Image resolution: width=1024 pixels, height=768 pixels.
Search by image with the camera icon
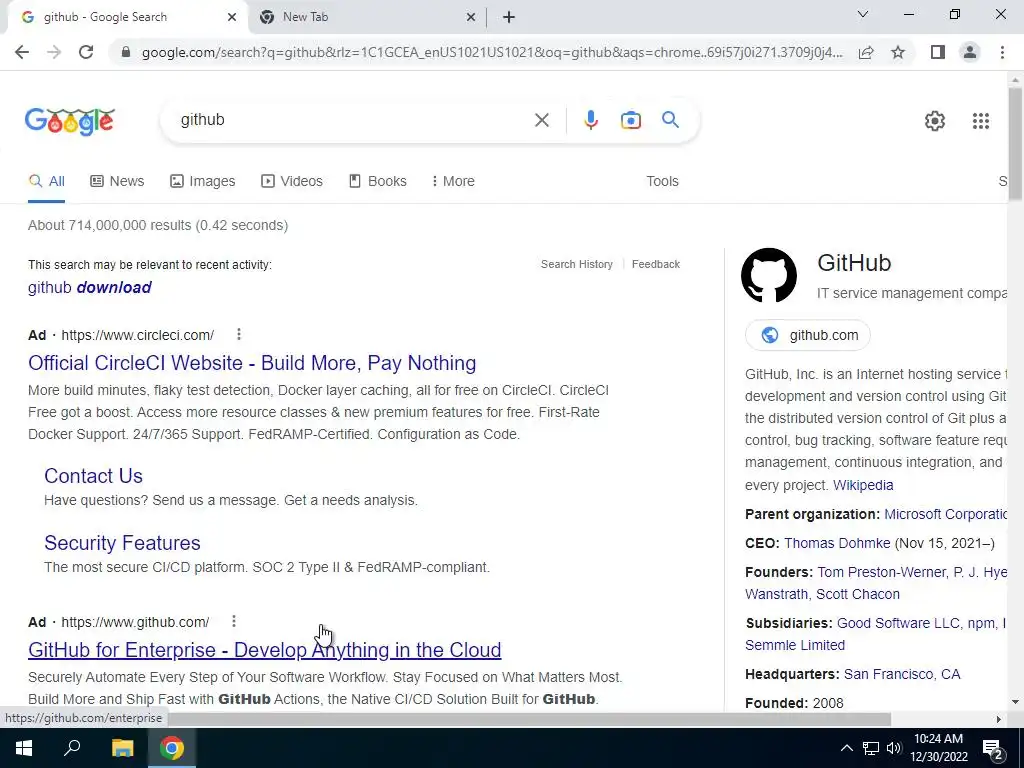[630, 120]
